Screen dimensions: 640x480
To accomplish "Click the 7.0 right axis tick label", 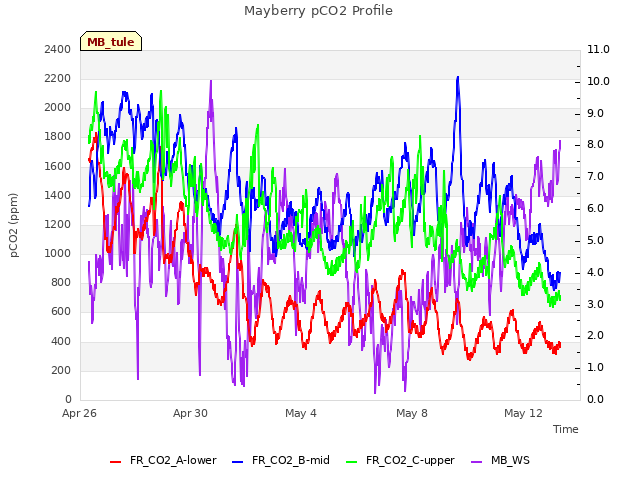I will click(596, 177).
